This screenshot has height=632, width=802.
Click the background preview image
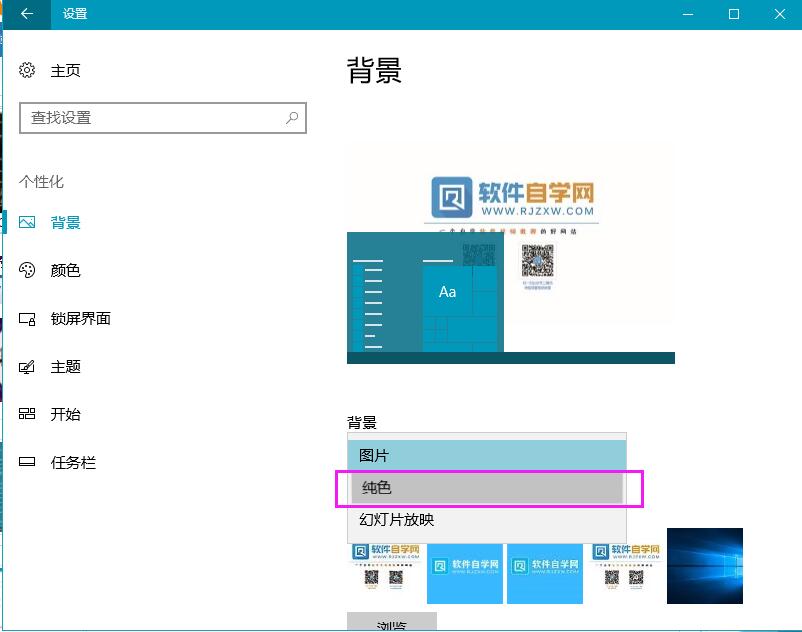pyautogui.click(x=510, y=255)
